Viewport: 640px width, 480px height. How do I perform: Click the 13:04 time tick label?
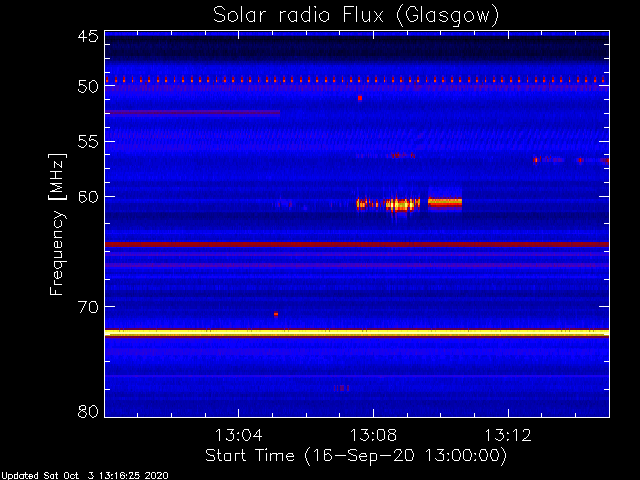tap(238, 435)
